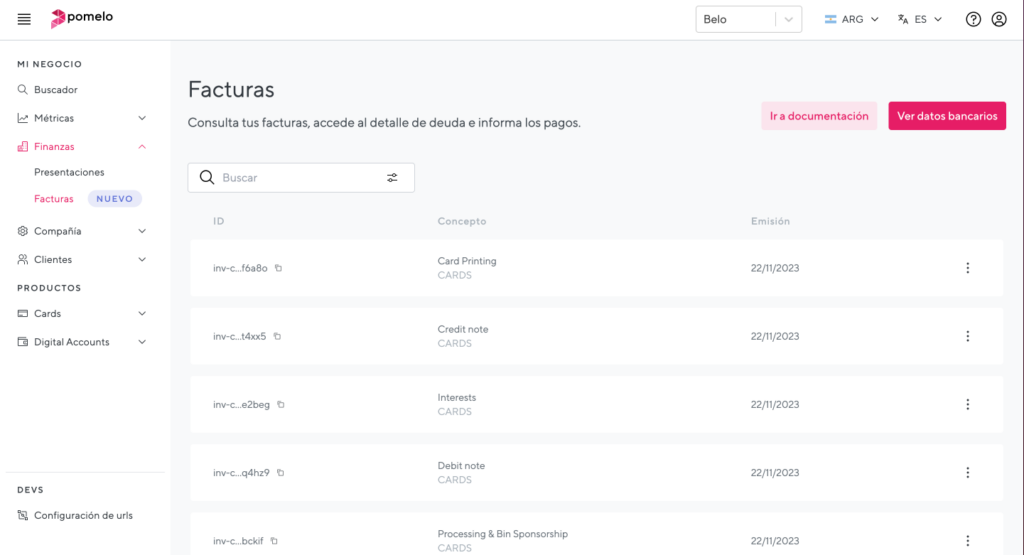Open three-dot menu for Card Printing invoice
Viewport: 1024px width, 555px height.
click(x=967, y=268)
